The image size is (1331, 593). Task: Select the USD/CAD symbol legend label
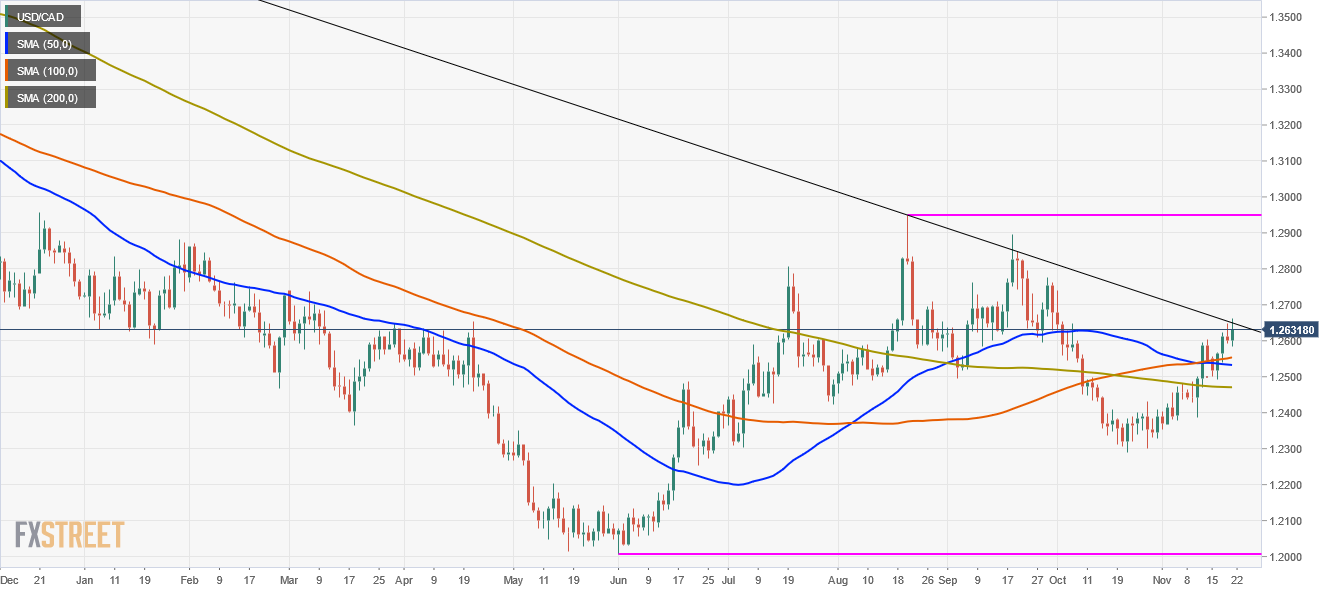[42, 16]
